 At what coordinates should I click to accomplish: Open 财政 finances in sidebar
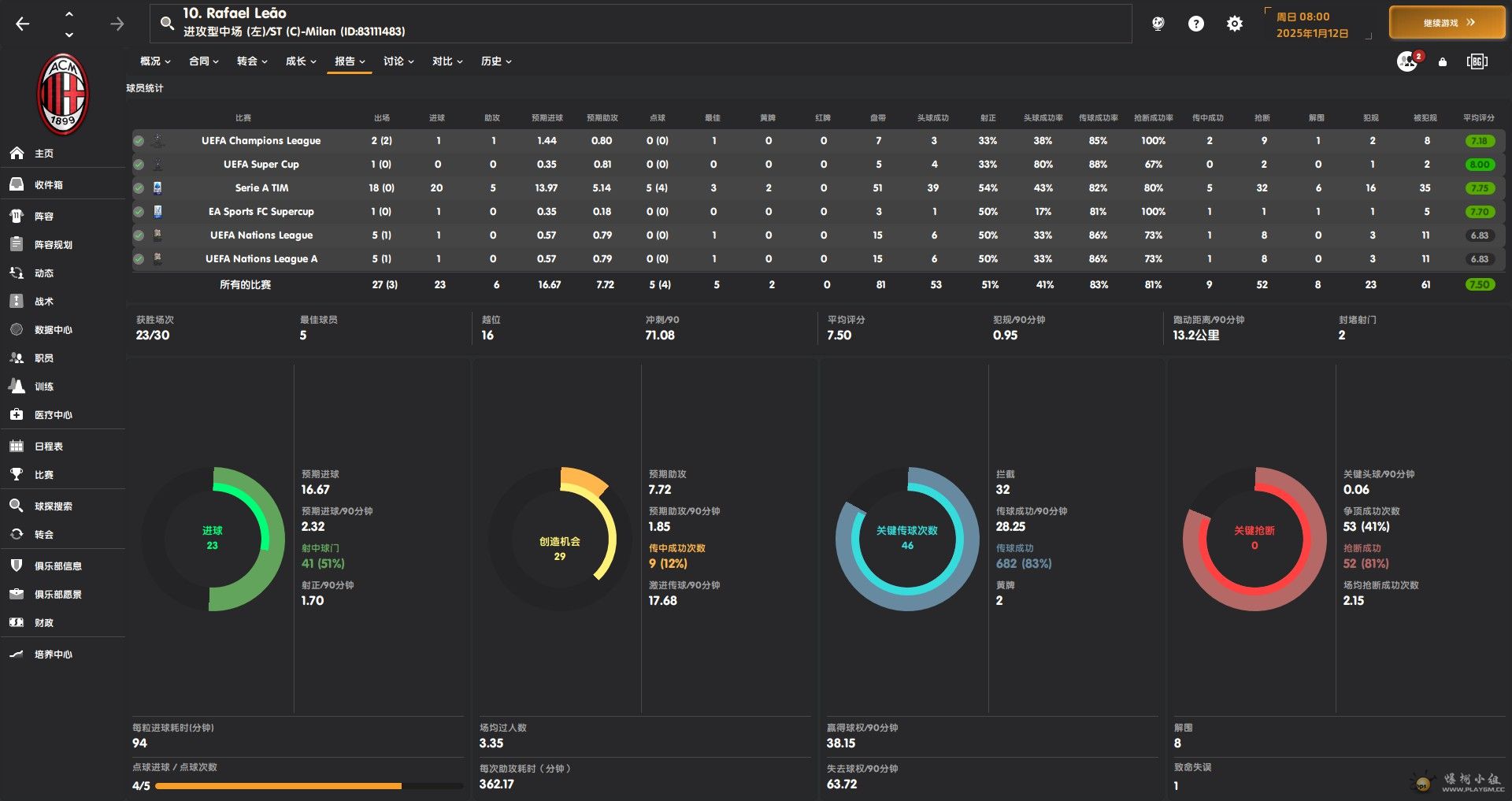[63, 623]
